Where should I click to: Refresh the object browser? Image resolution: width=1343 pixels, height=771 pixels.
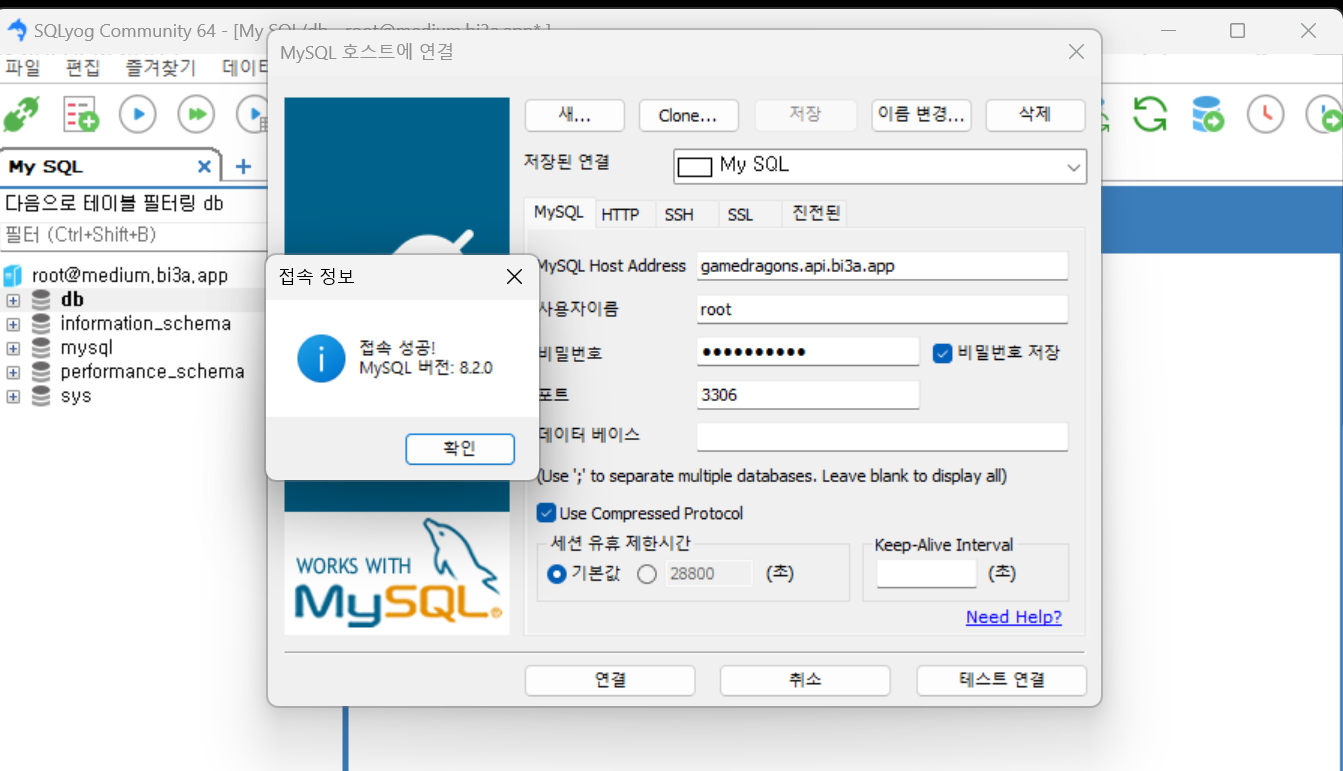coord(1149,113)
